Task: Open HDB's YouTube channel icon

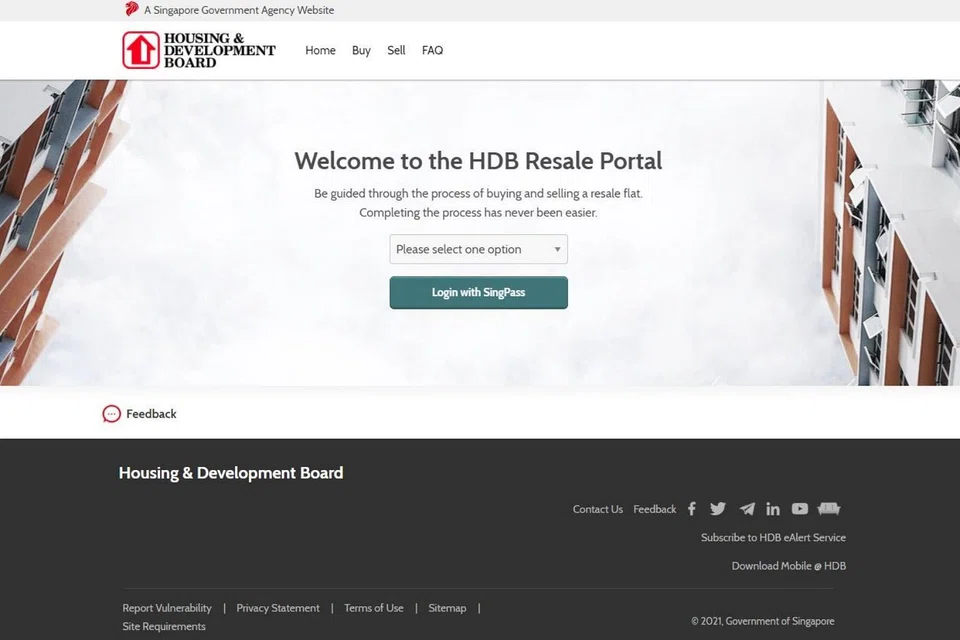Action: 800,509
